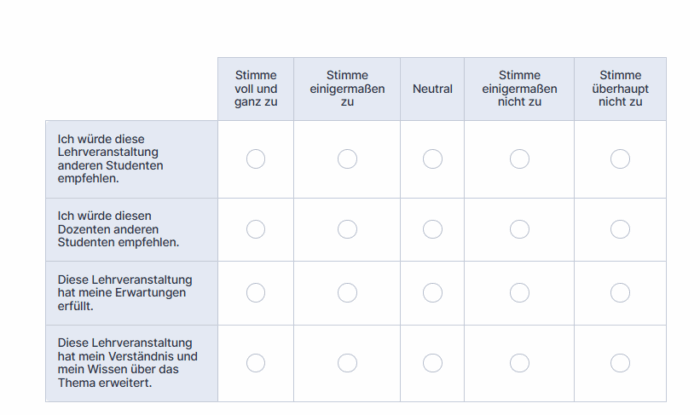Choose 'Stimme einigermaßen zu' for Verständnis erweitert
700x415 pixels.
coord(347,363)
